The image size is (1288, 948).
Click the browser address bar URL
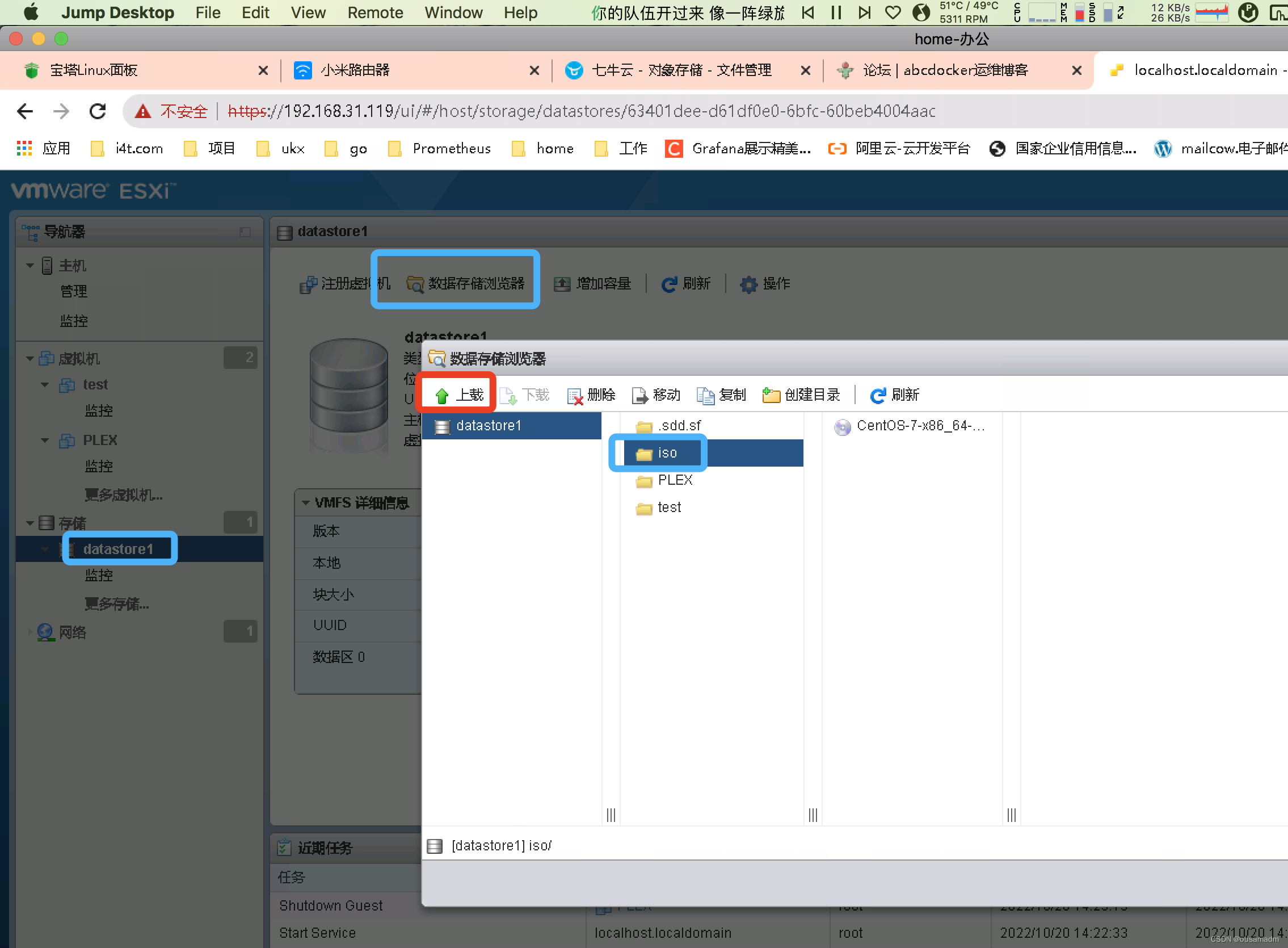tap(582, 111)
